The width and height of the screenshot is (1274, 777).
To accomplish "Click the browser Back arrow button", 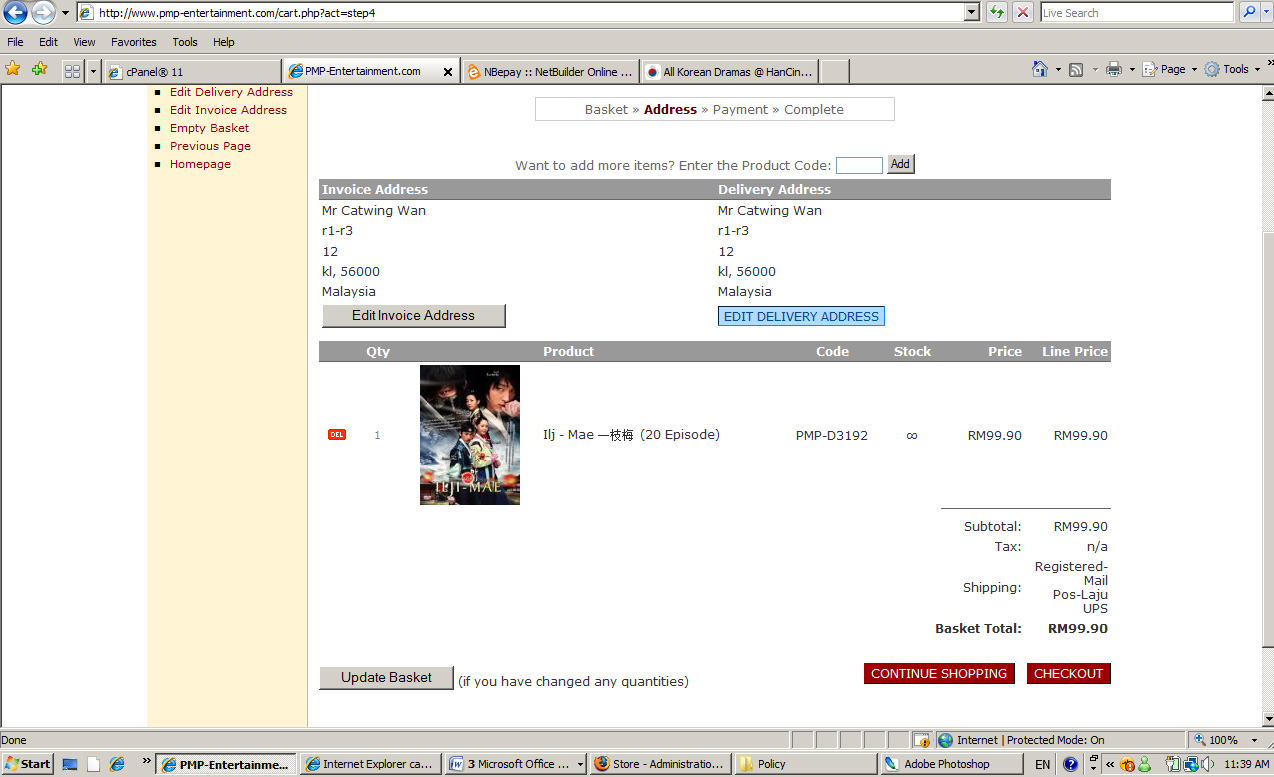I will point(15,13).
